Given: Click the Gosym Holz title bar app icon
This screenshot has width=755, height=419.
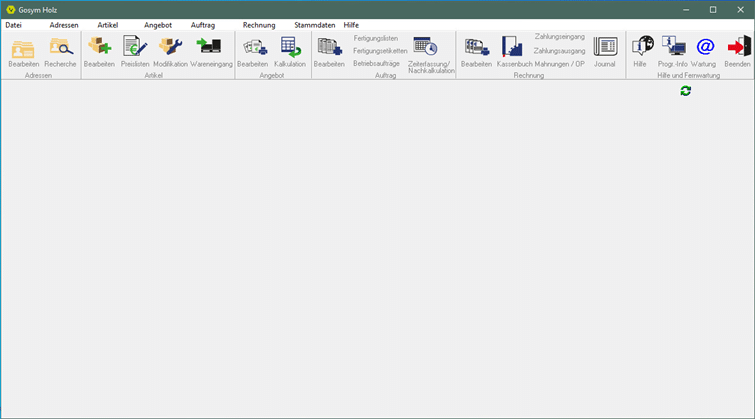Looking at the screenshot, I should tap(11, 10).
